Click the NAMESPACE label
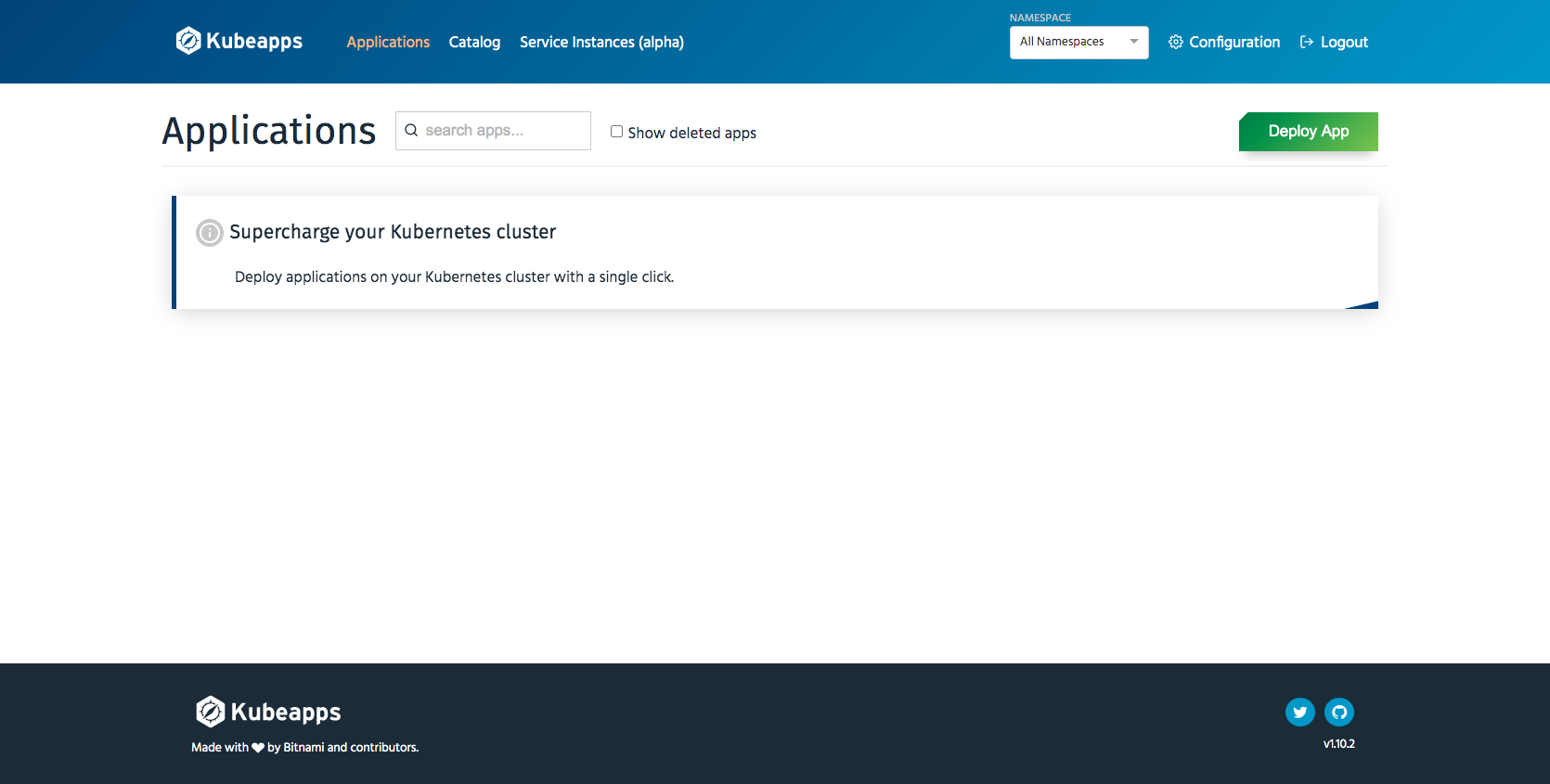The image size is (1550, 784). click(x=1040, y=18)
